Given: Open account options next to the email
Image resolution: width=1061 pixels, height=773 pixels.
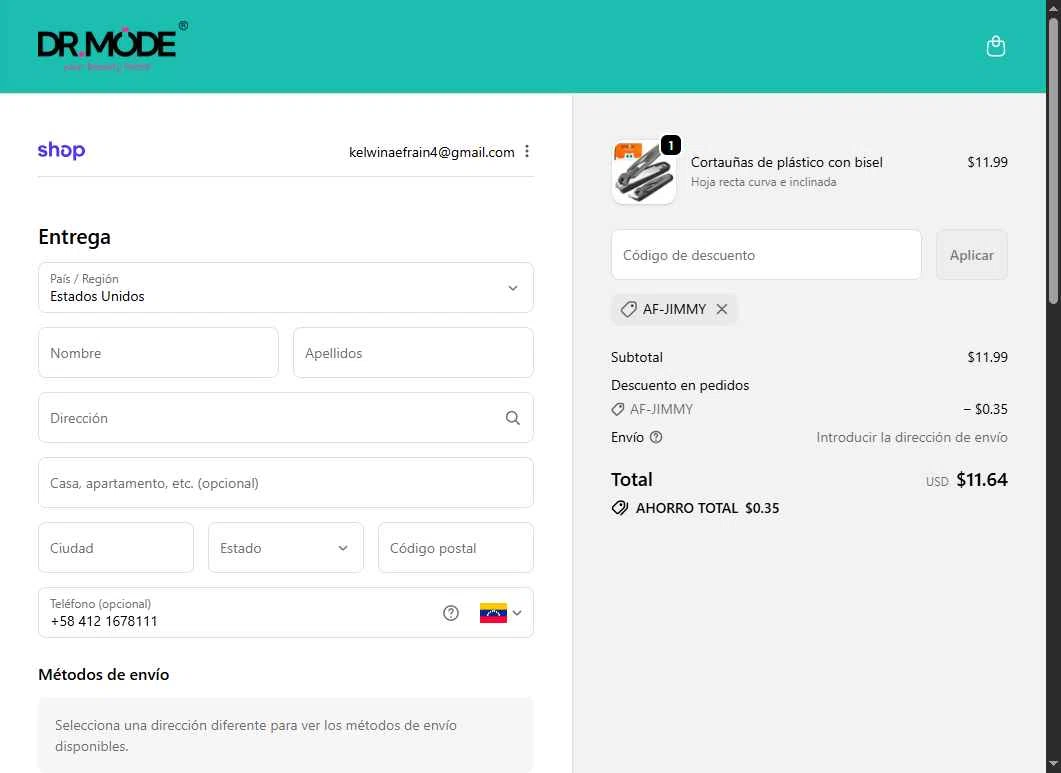Looking at the screenshot, I should click(x=527, y=152).
